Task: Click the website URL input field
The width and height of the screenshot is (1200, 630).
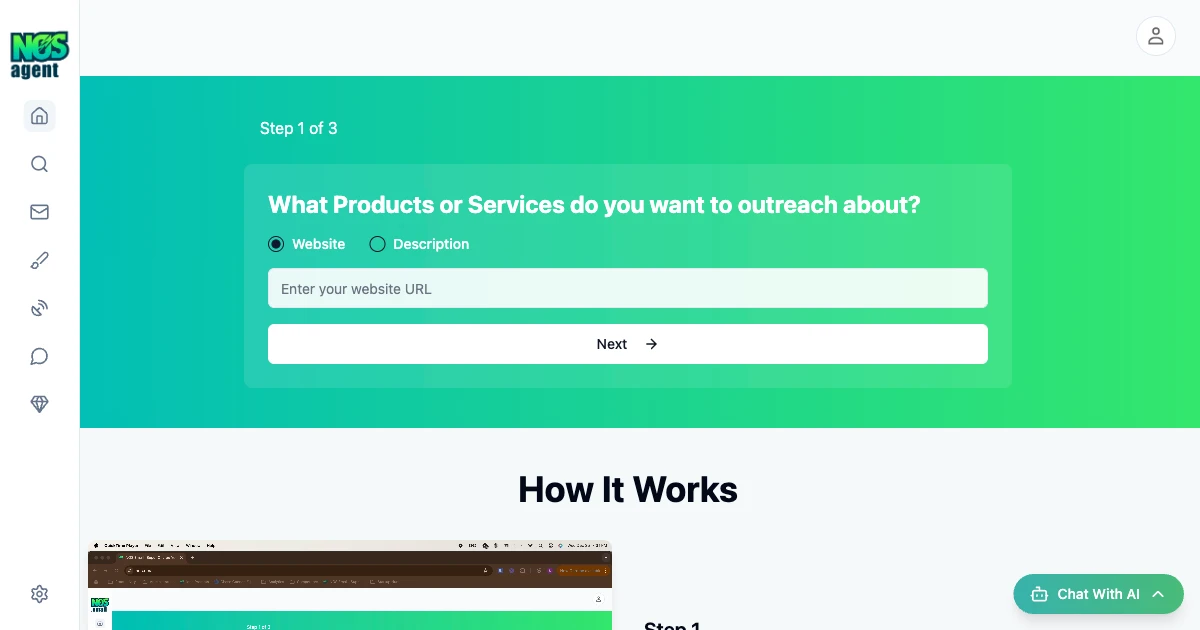Action: tap(627, 288)
